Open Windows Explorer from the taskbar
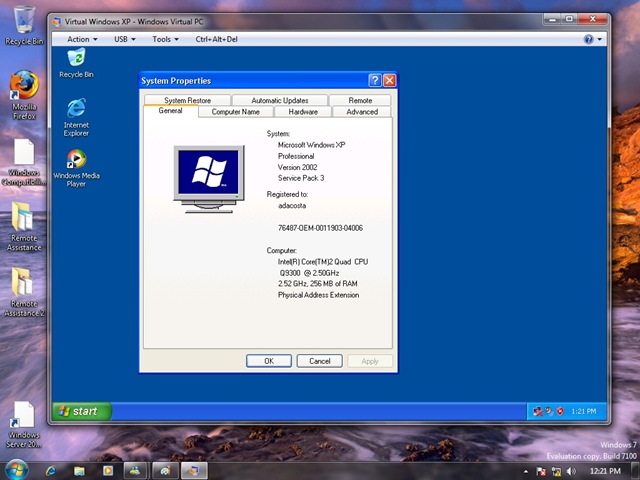The width and height of the screenshot is (640, 480). click(79, 471)
